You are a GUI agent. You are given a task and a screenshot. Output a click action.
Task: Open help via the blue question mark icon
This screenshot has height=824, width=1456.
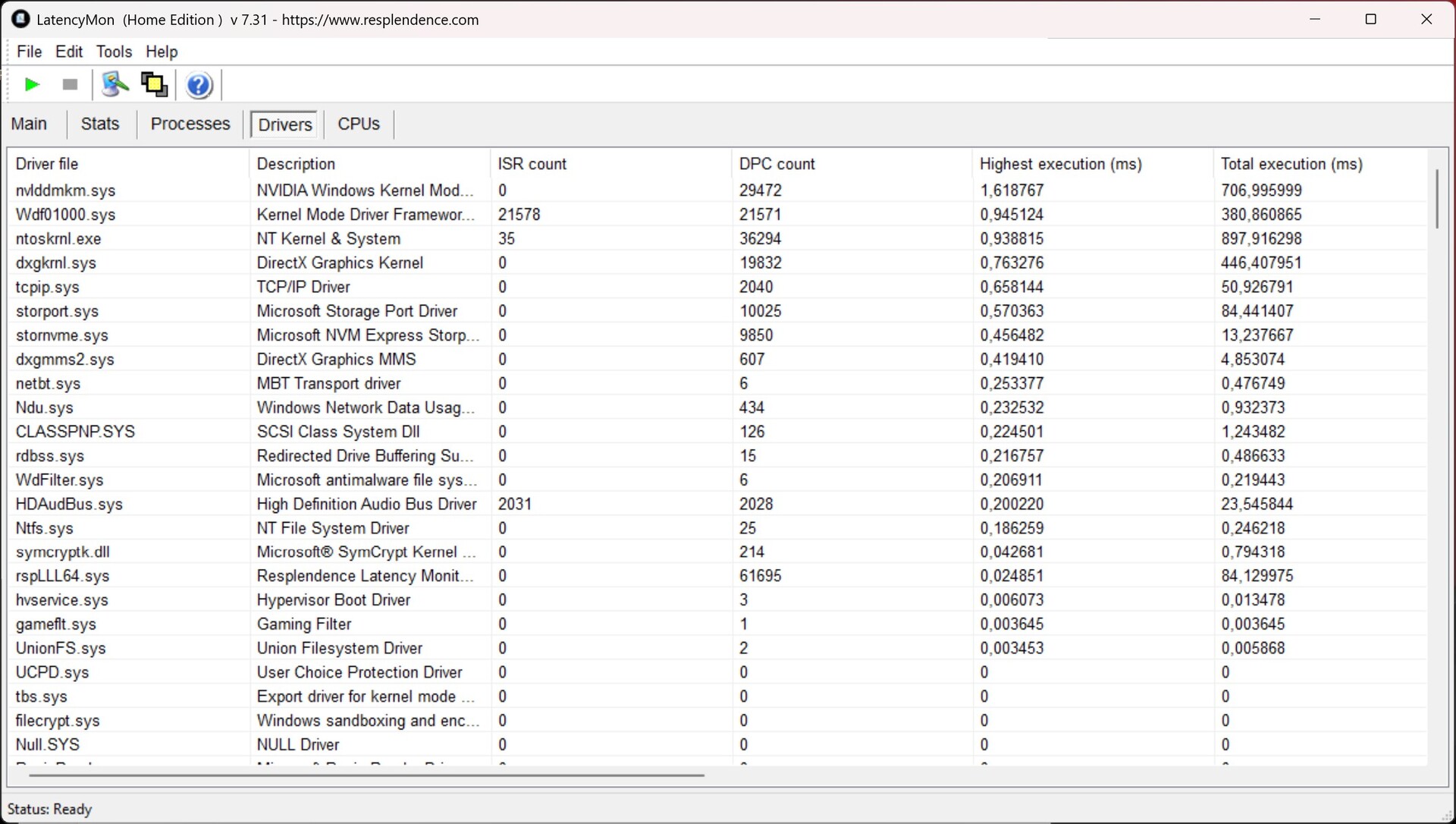point(199,85)
